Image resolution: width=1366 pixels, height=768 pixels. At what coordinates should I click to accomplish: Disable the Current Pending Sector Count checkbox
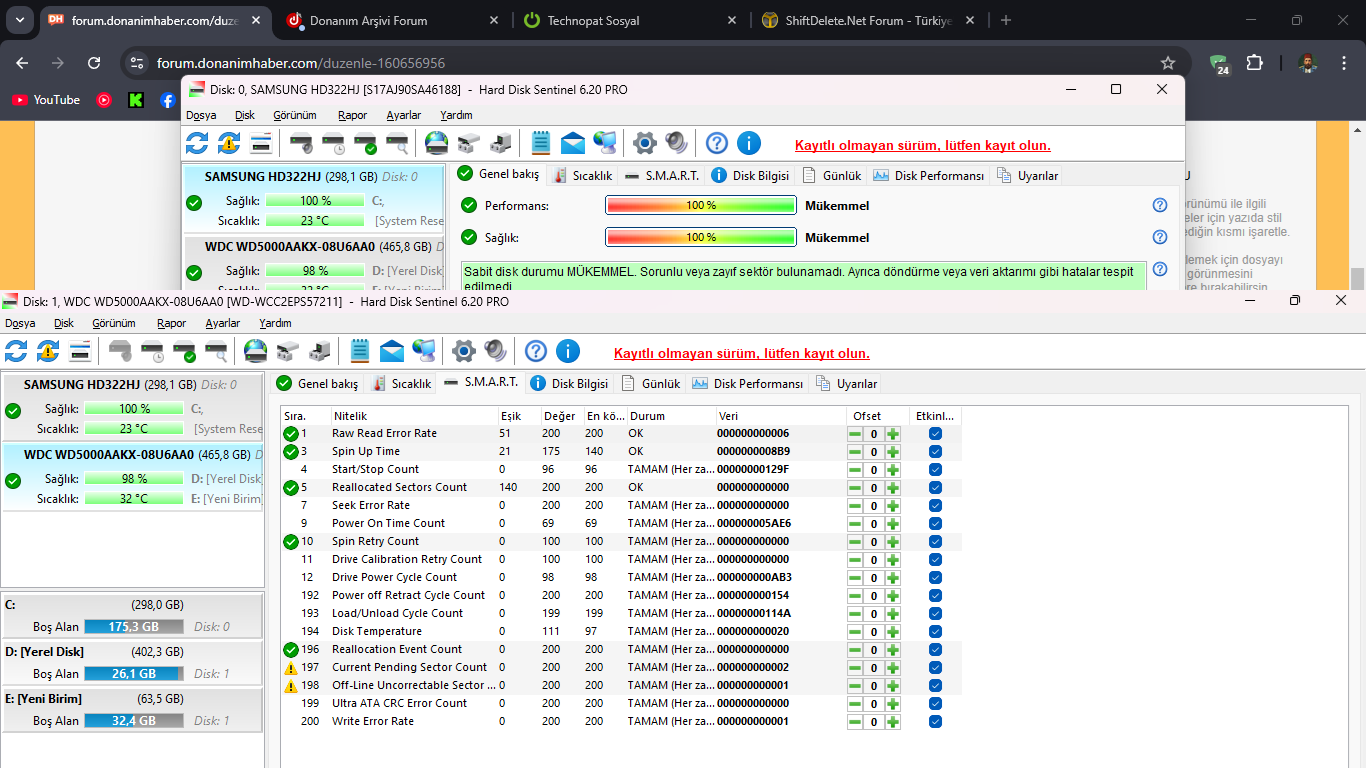[x=935, y=667]
